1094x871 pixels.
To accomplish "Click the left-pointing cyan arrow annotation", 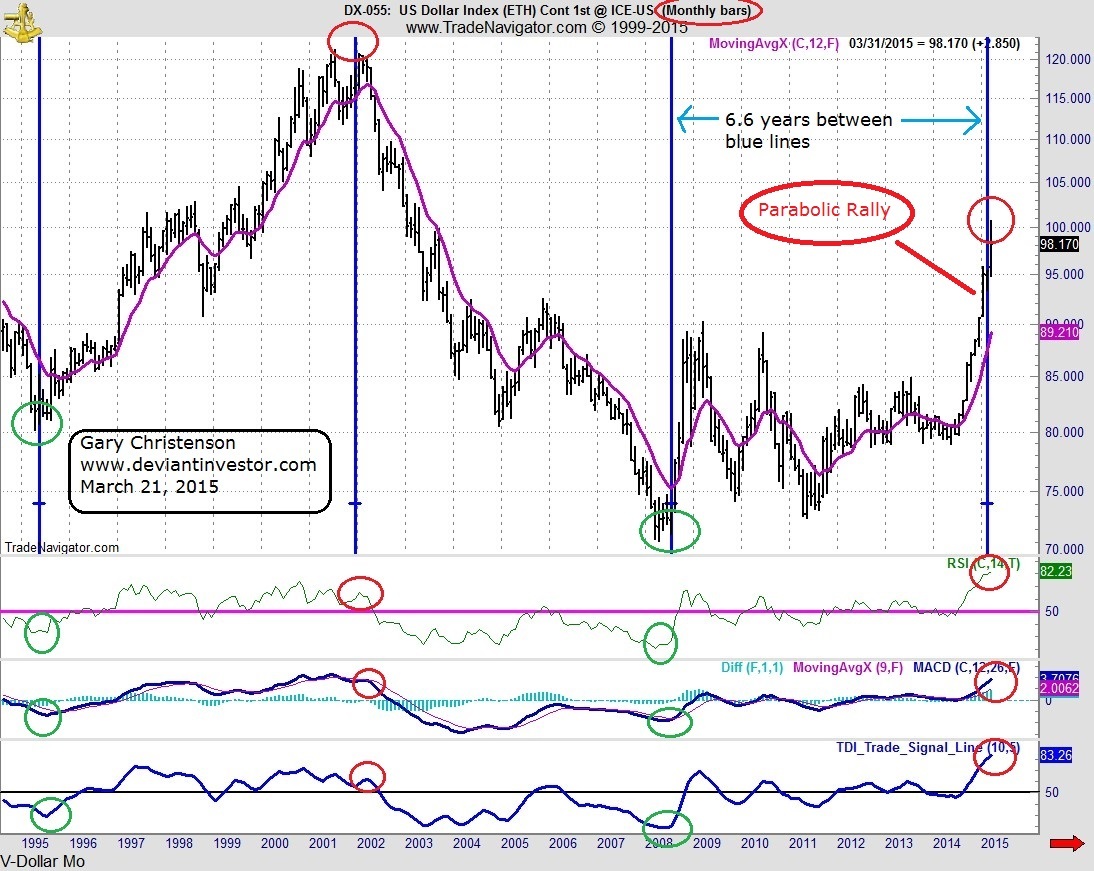I will pos(698,119).
